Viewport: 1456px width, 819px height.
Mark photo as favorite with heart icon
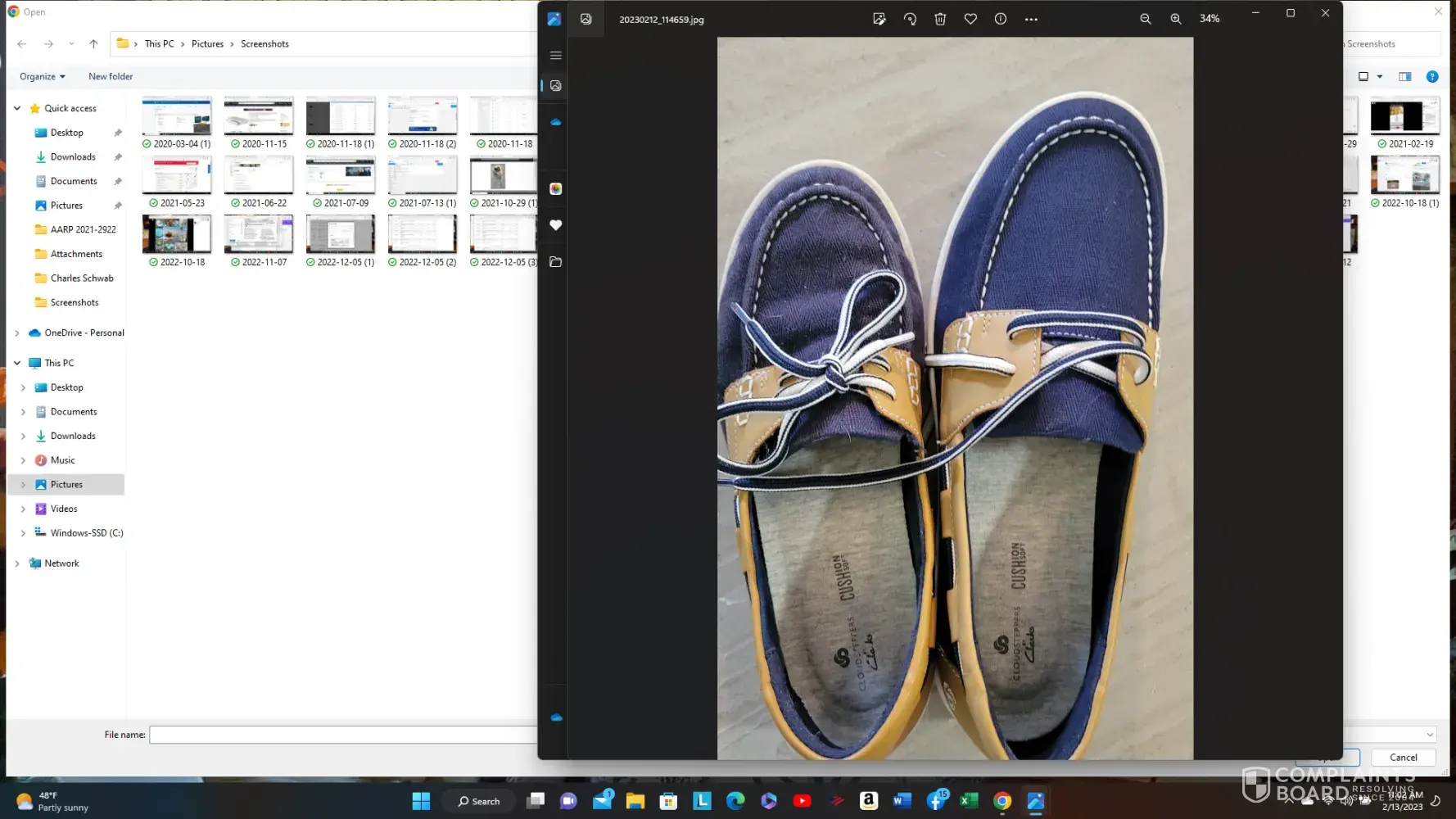[x=970, y=19]
